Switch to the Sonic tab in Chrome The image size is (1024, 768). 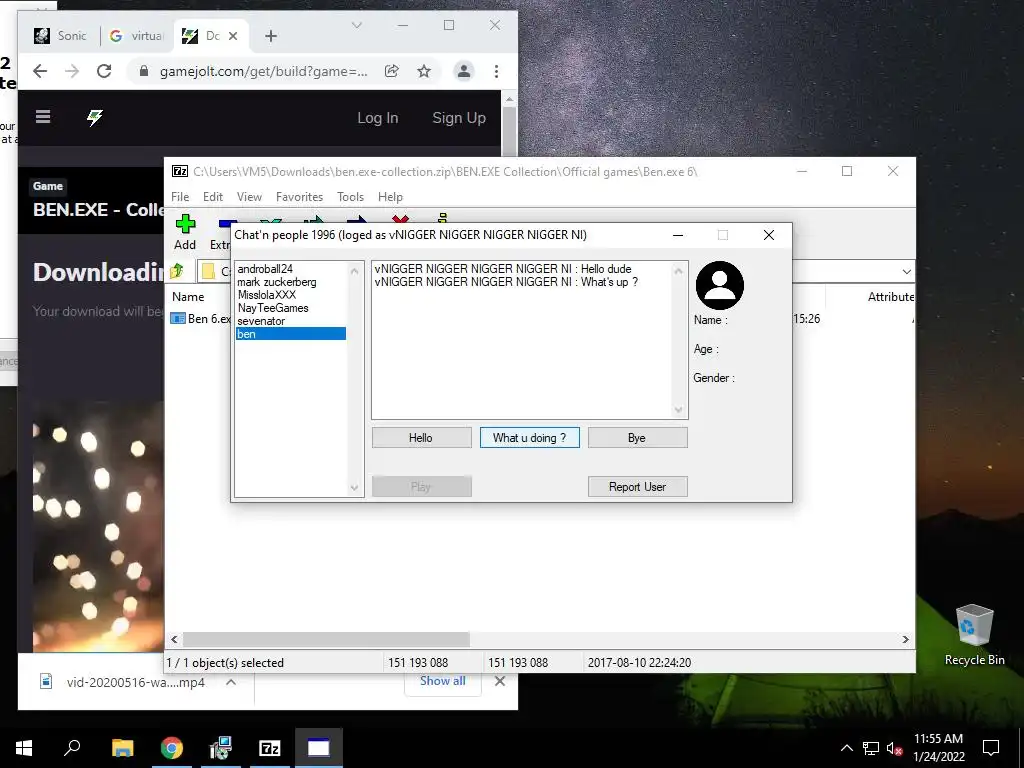click(x=62, y=36)
